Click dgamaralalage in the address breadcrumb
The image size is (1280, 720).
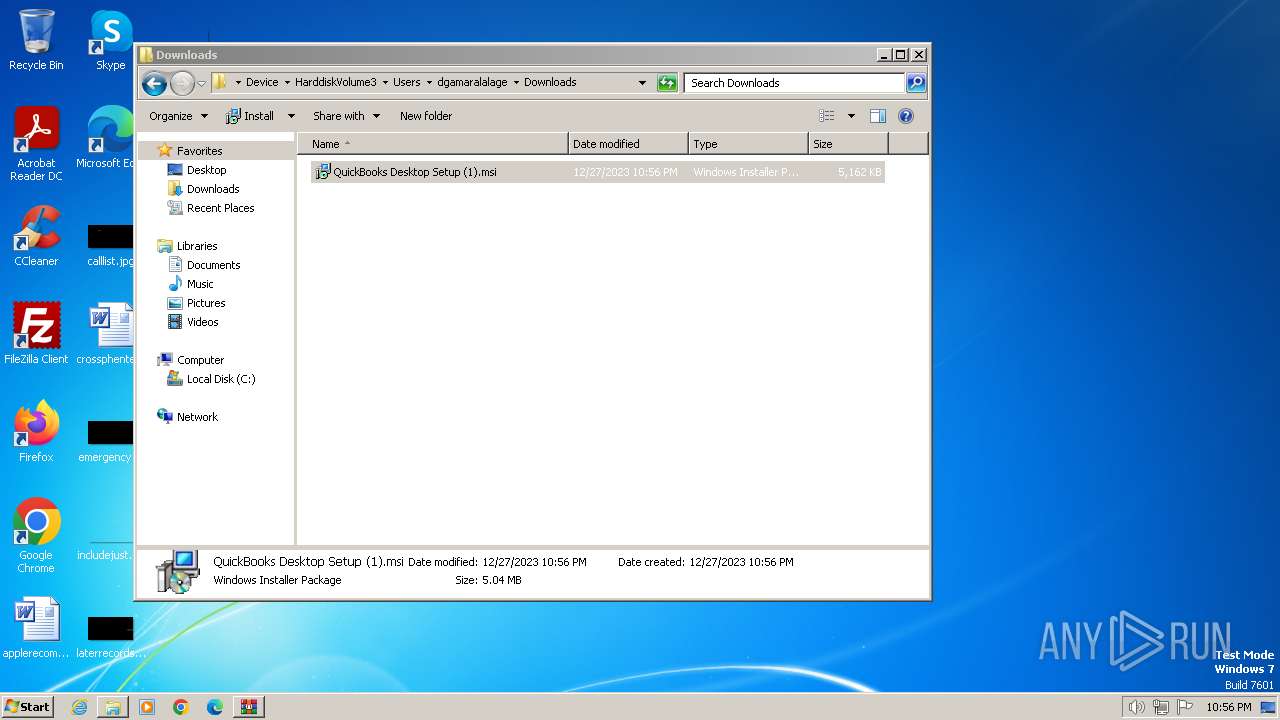point(473,83)
